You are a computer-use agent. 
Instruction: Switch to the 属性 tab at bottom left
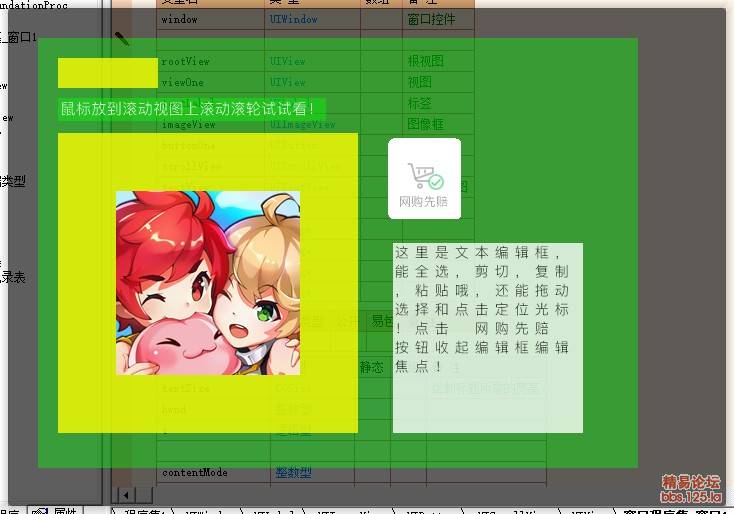[x=55, y=510]
